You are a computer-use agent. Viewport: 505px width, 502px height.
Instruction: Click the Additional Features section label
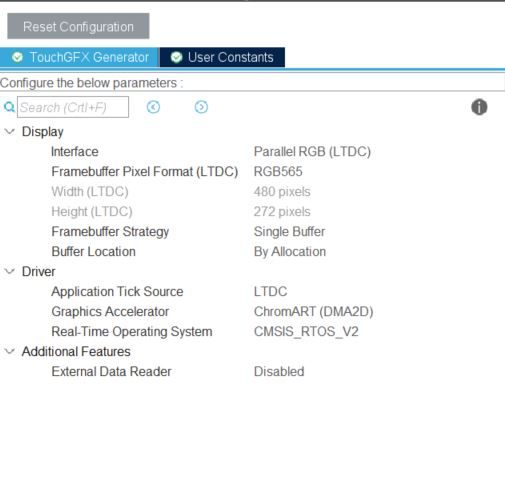76,352
